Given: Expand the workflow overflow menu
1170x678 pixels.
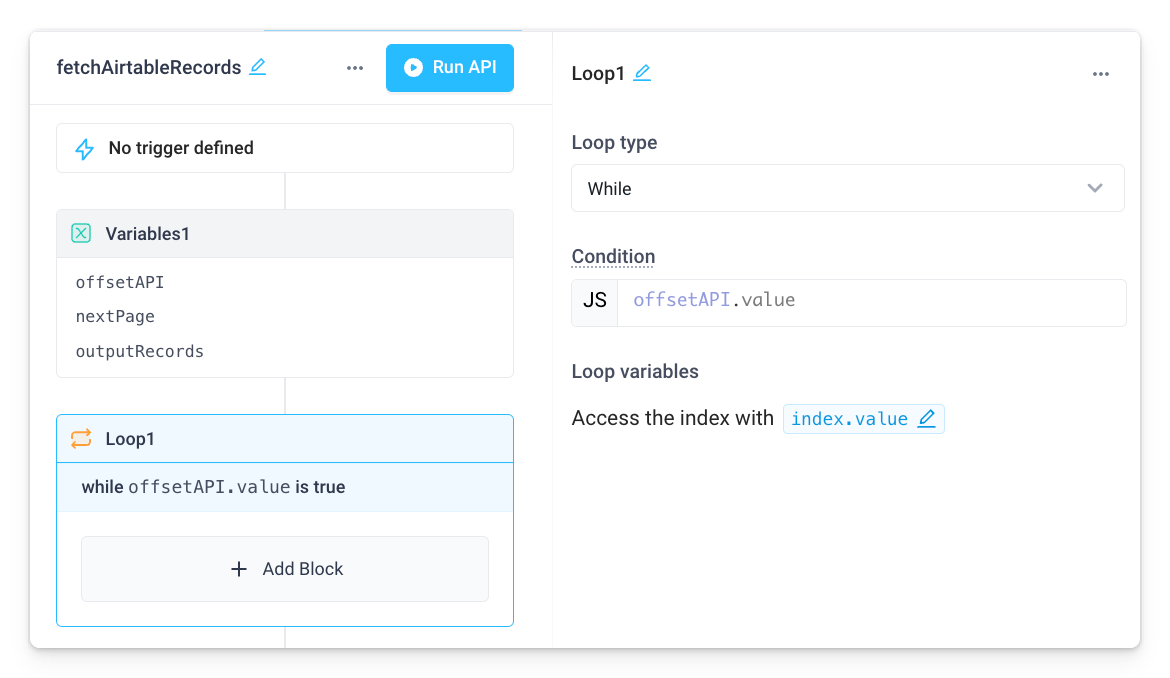Looking at the screenshot, I should [x=354, y=67].
